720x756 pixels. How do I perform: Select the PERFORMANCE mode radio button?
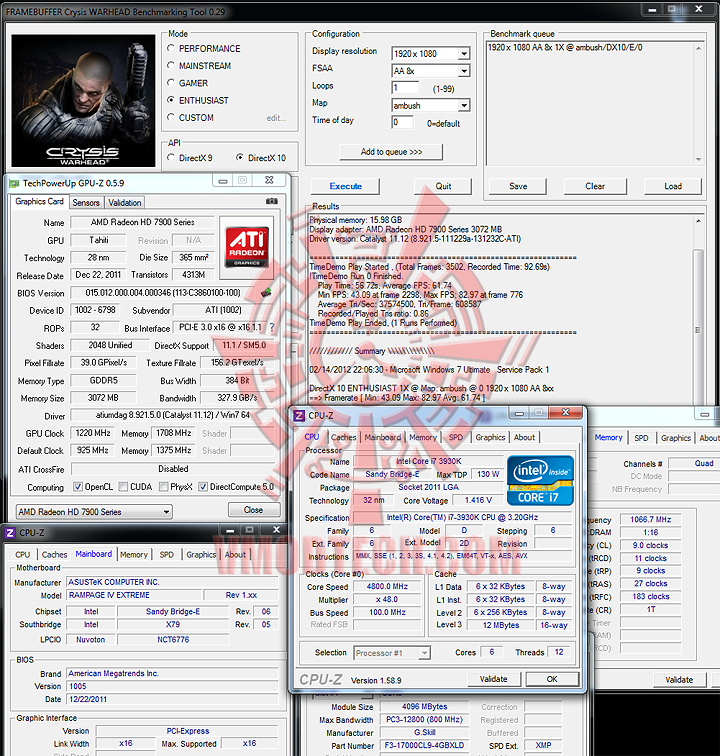171,48
